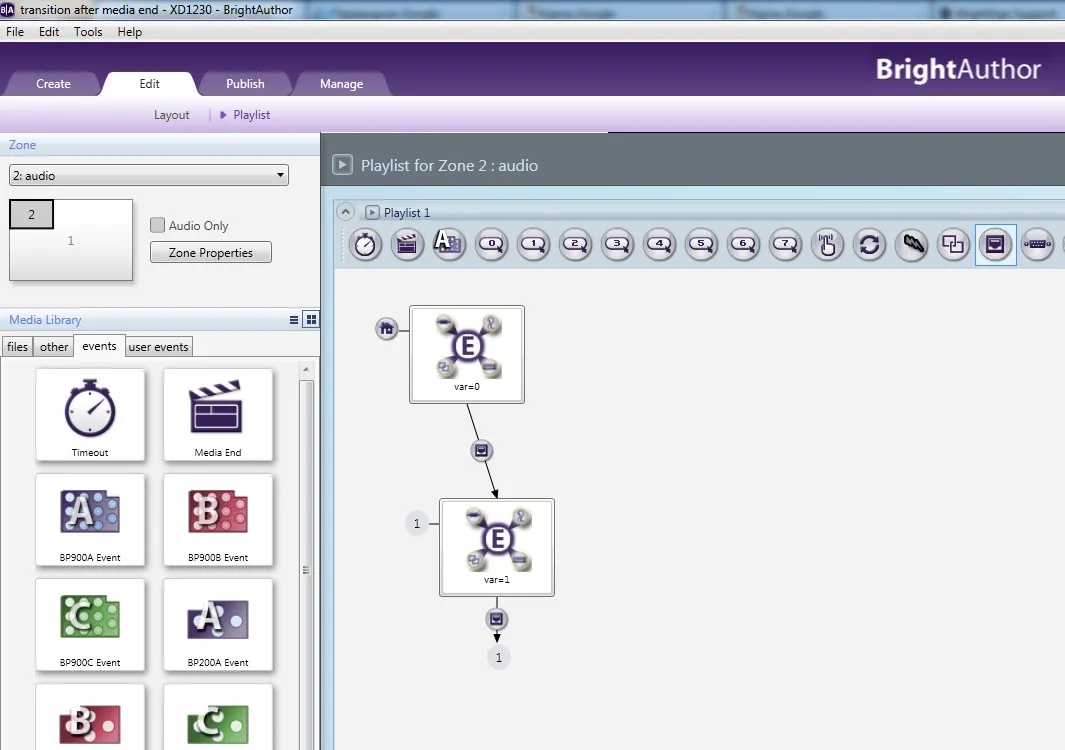This screenshot has height=750, width=1065.
Task: Select the var=1 event handler state
Action: [497, 548]
